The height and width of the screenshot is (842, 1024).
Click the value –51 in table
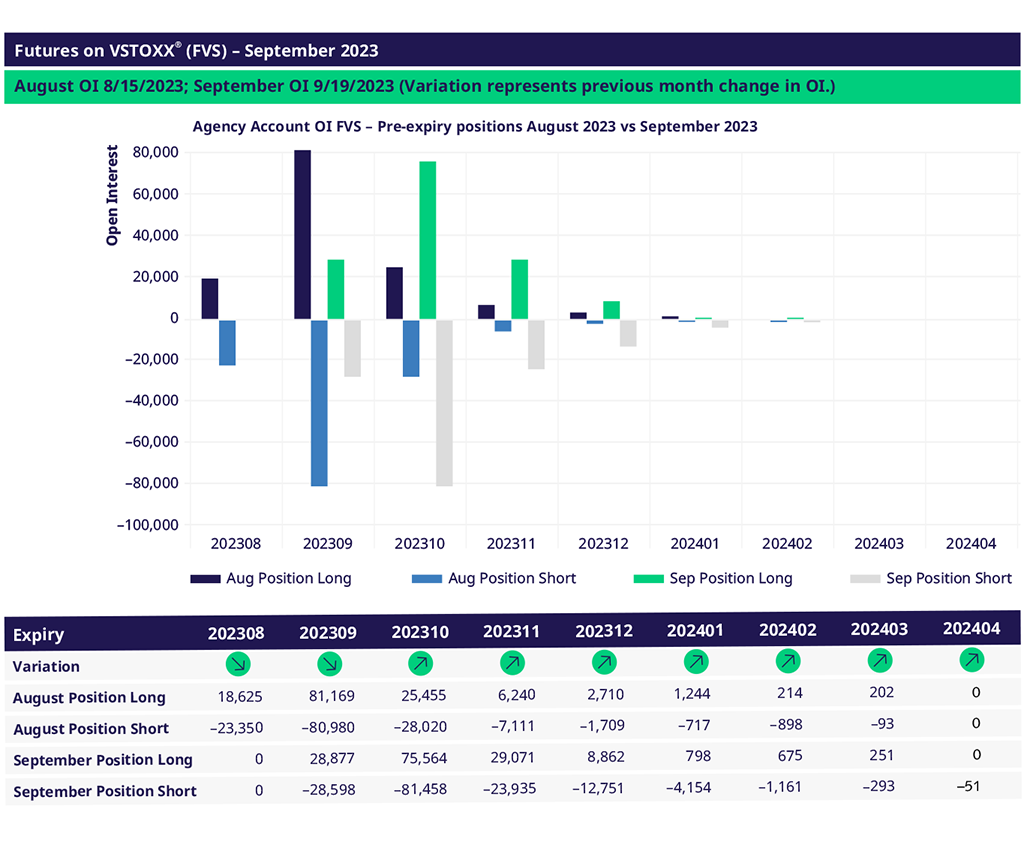(x=968, y=786)
